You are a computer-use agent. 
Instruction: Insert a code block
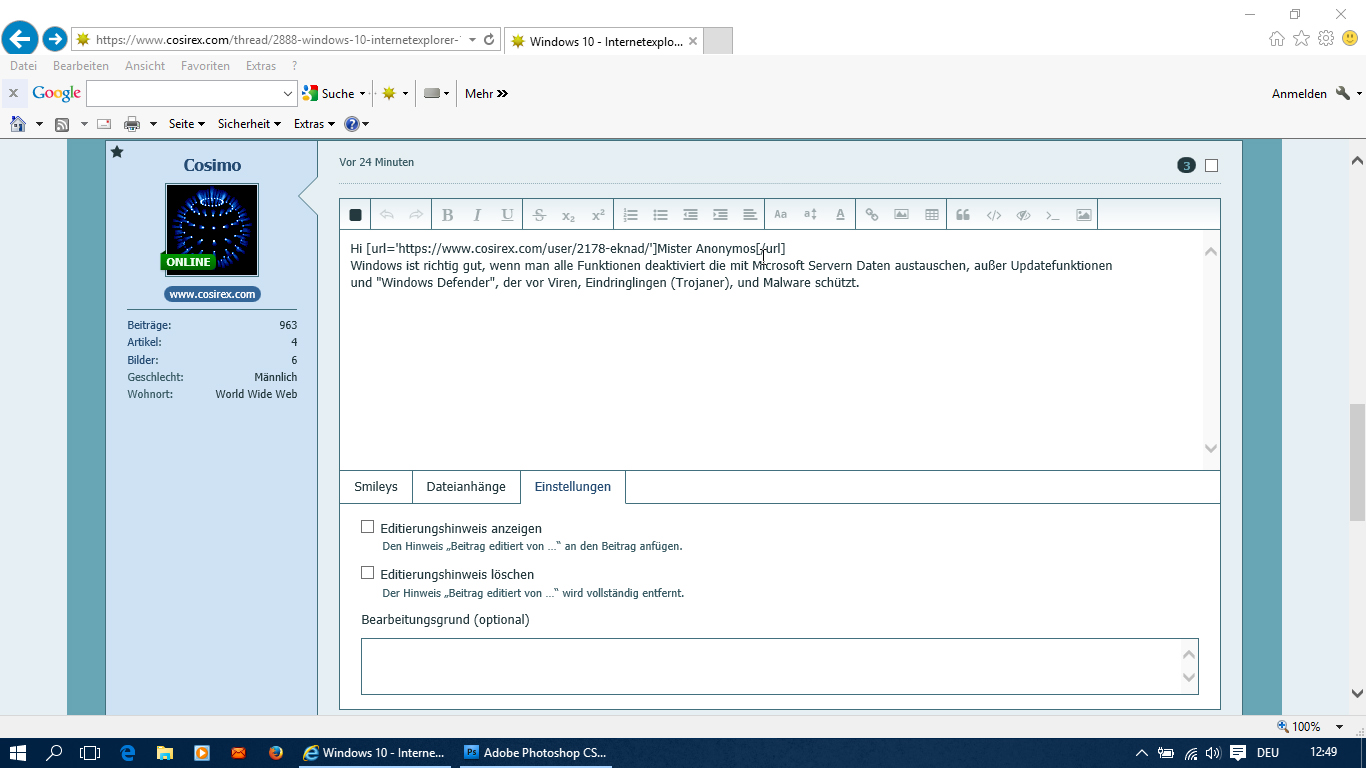pos(994,215)
